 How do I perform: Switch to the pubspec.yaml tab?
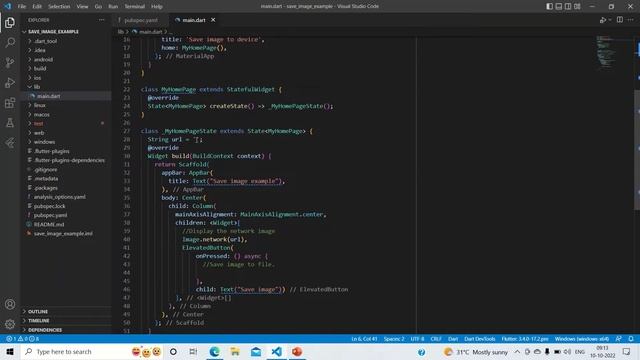tap(140, 20)
